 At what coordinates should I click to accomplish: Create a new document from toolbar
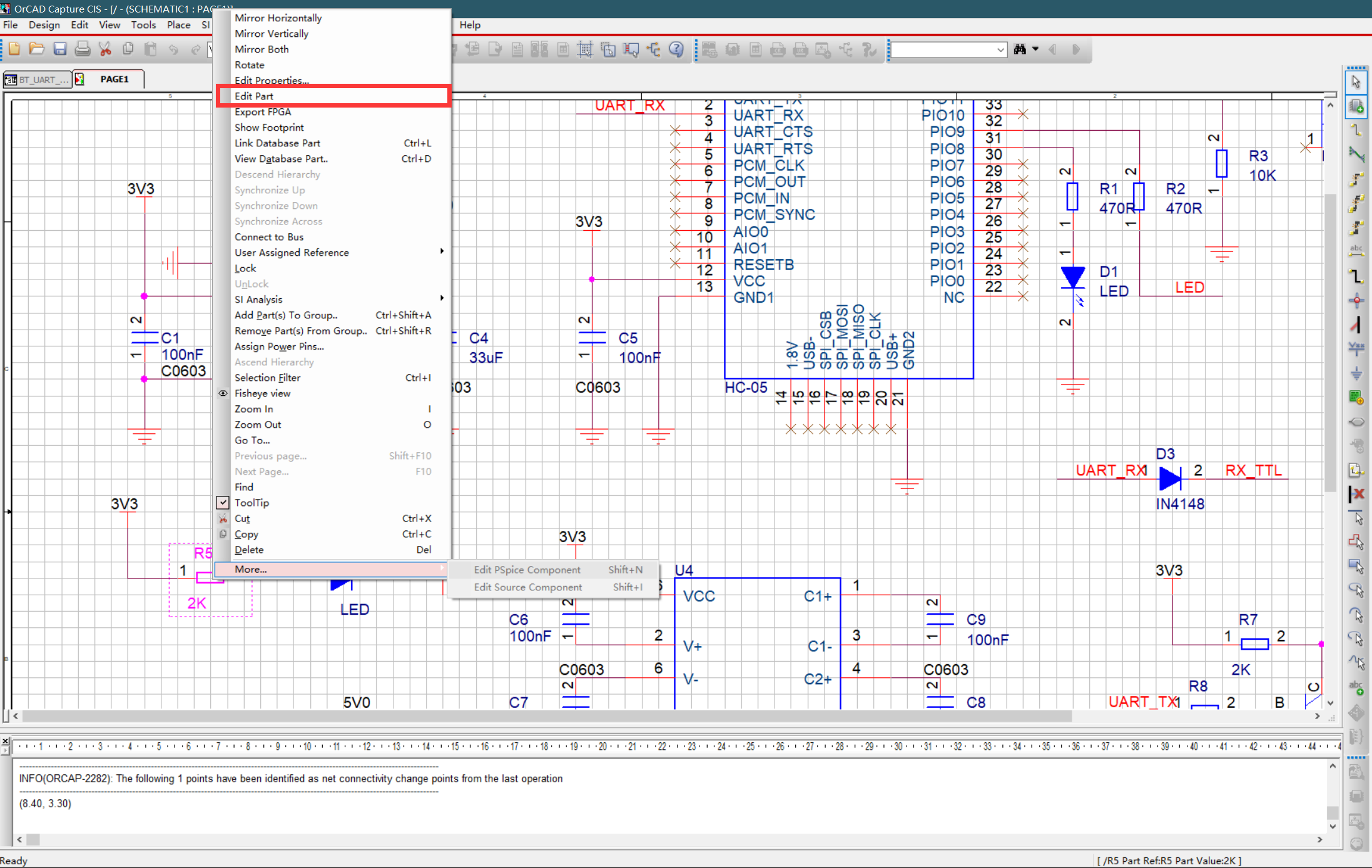click(14, 49)
